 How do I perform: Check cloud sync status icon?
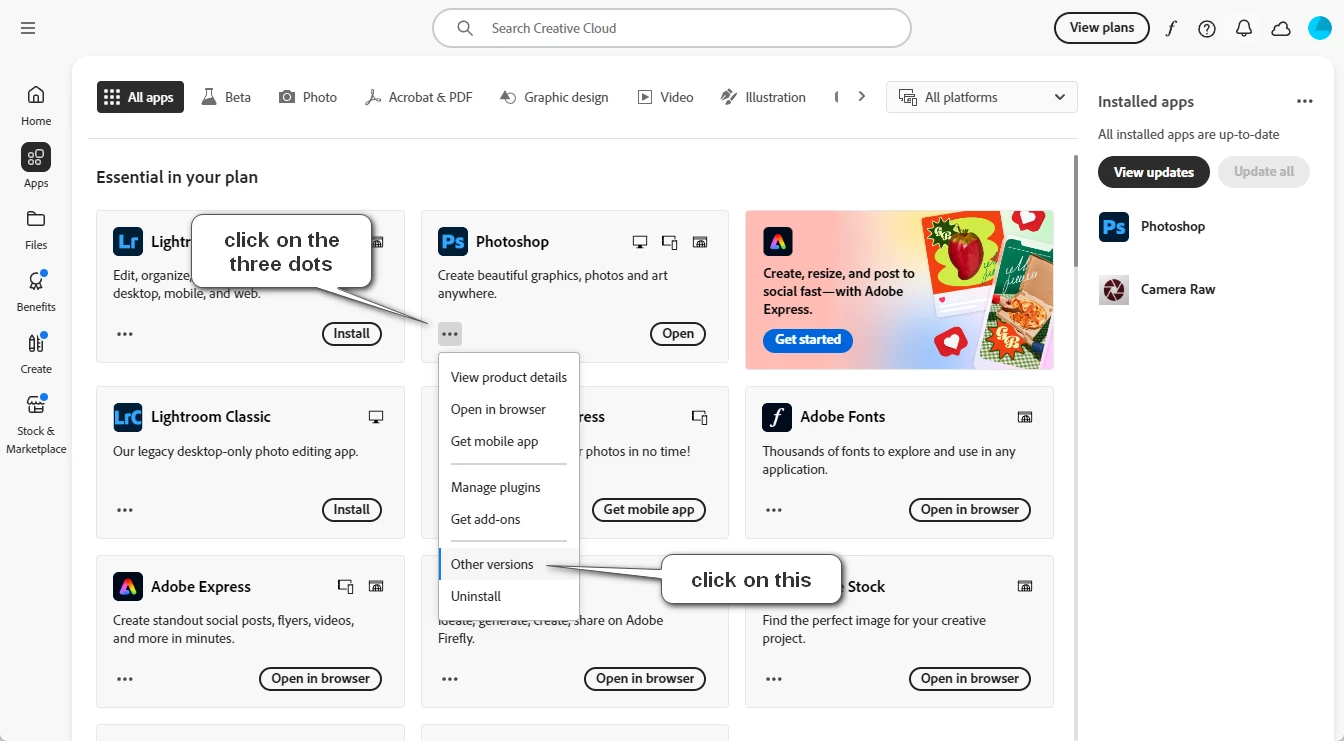tap(1281, 29)
